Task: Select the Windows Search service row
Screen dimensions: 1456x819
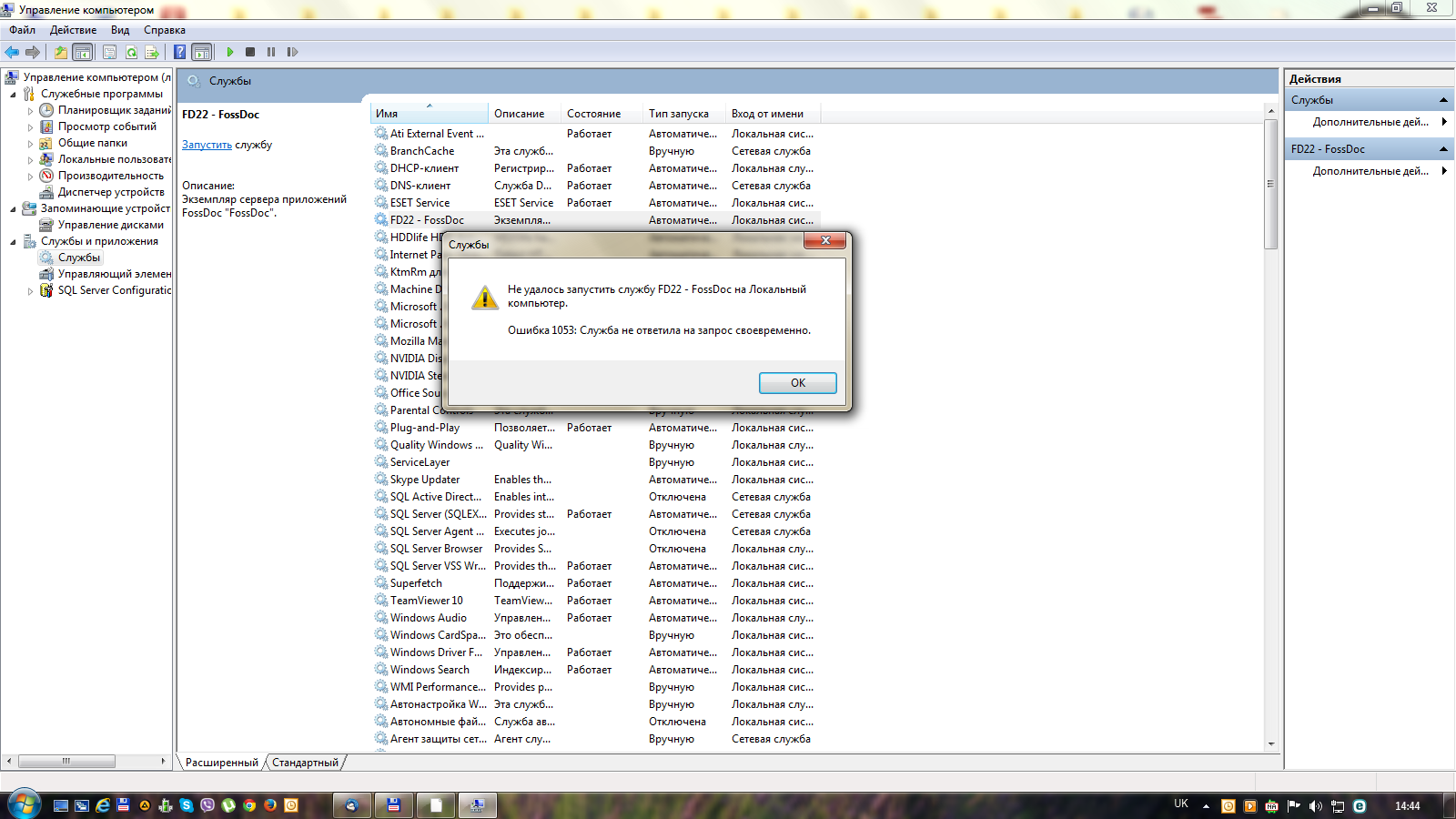Action: pyautogui.click(x=596, y=670)
